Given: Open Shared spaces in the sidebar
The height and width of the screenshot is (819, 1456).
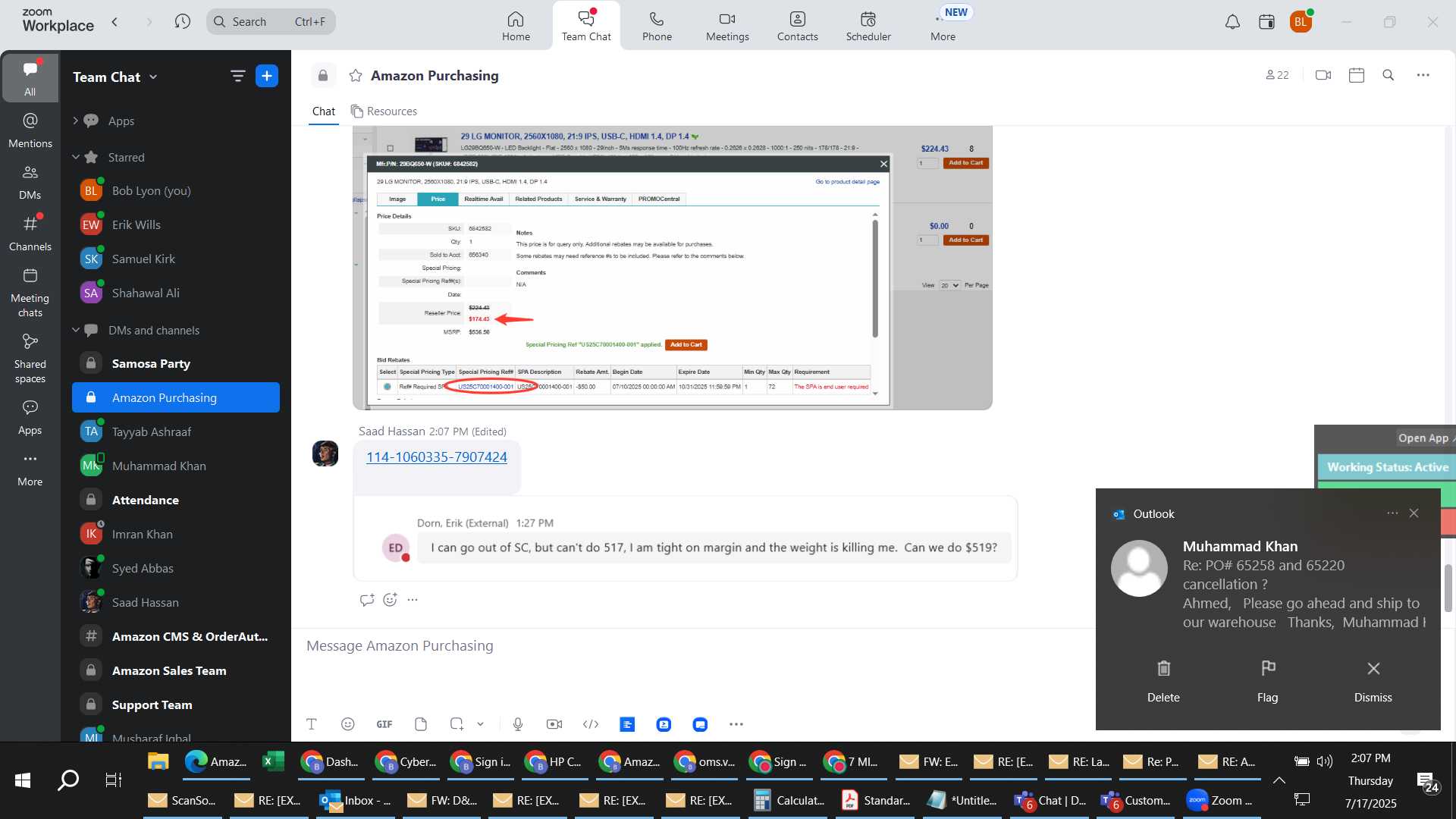Looking at the screenshot, I should pyautogui.click(x=30, y=359).
